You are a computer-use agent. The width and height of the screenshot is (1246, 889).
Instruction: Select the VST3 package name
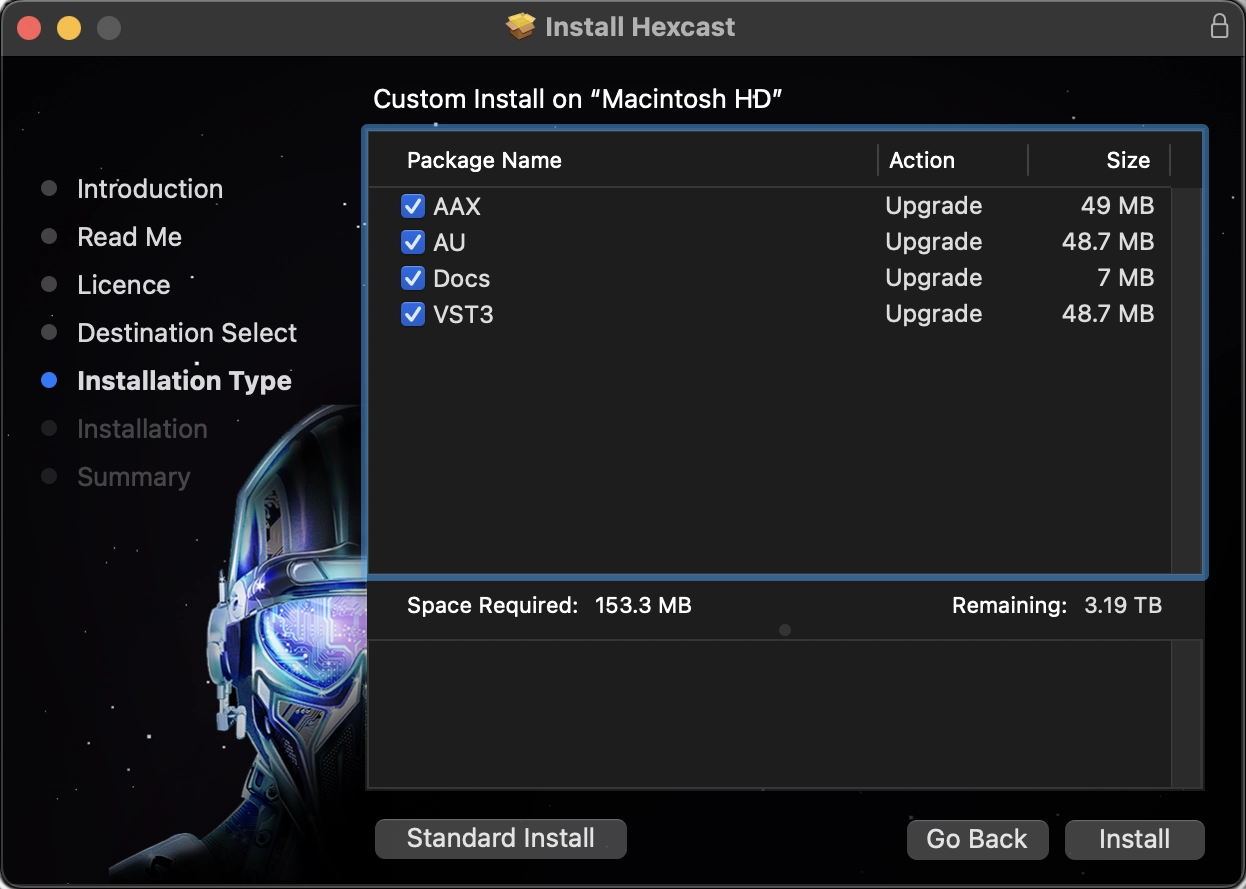(x=463, y=314)
